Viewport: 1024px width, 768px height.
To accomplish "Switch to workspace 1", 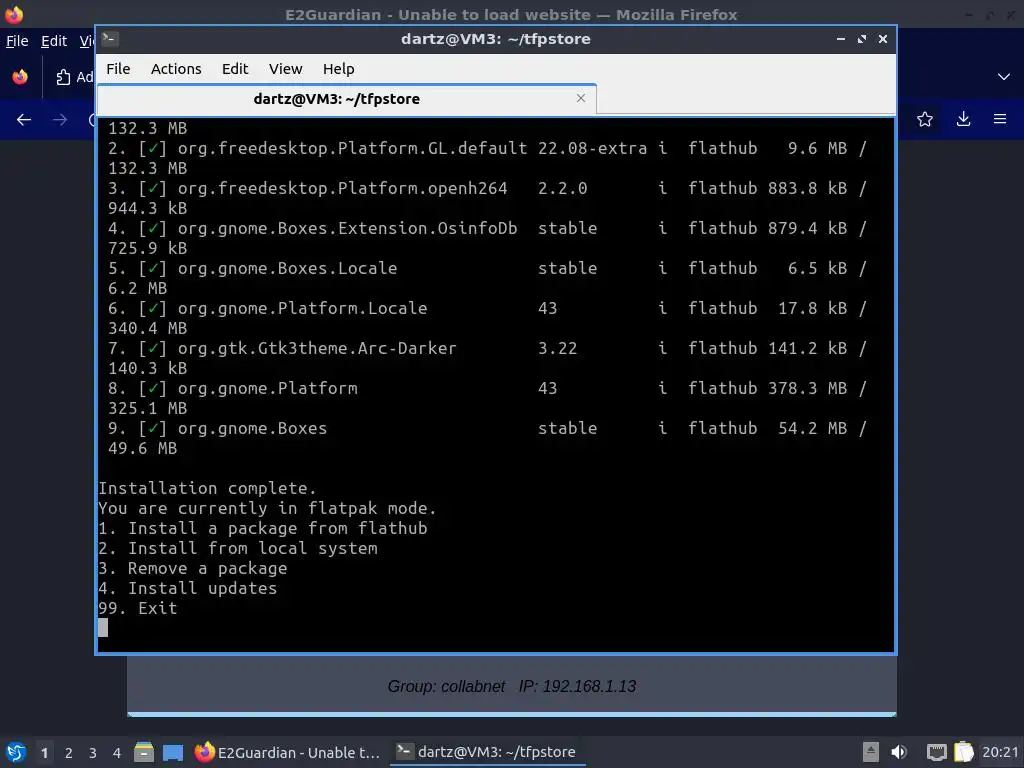I will click(44, 753).
